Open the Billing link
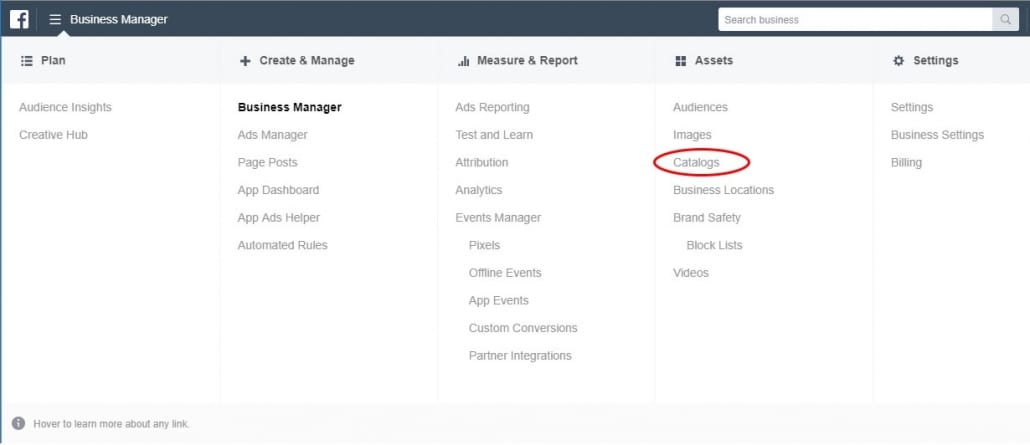This screenshot has width=1030, height=445. [906, 162]
